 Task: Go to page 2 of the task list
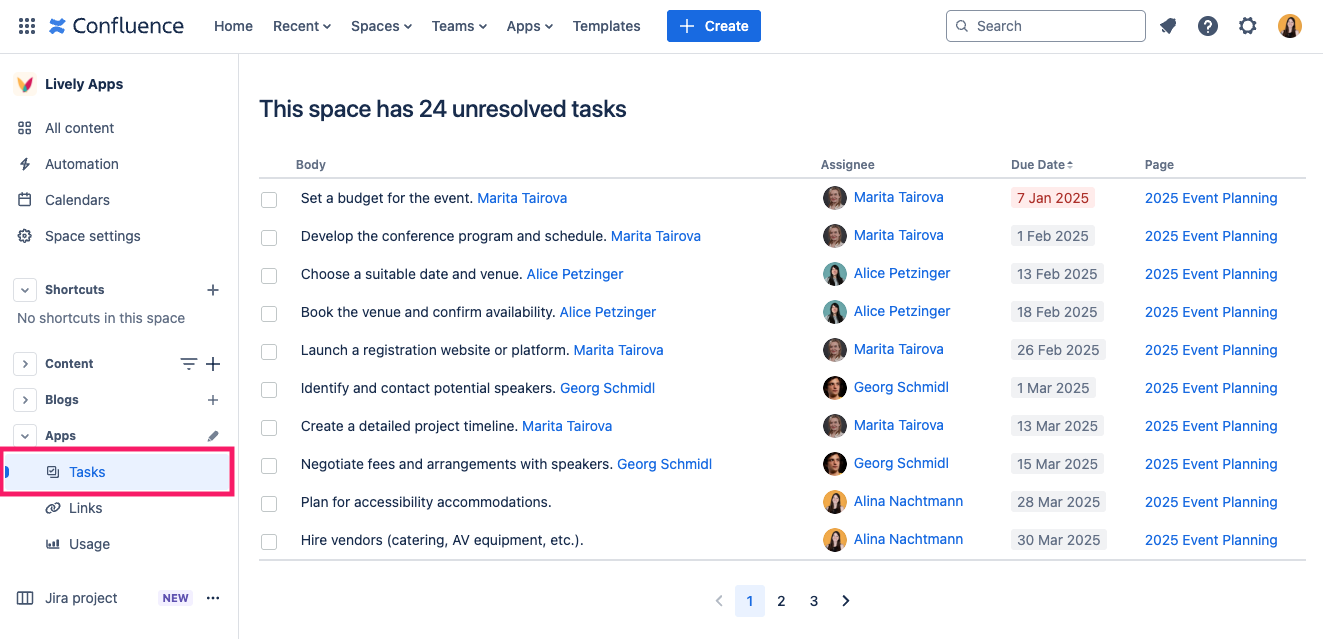tap(781, 600)
